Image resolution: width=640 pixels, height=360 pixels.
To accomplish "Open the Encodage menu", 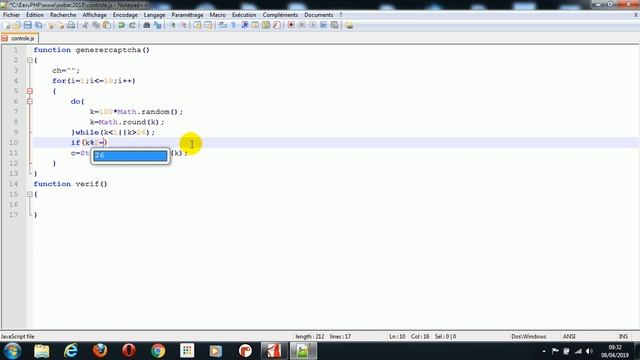I will (125, 15).
